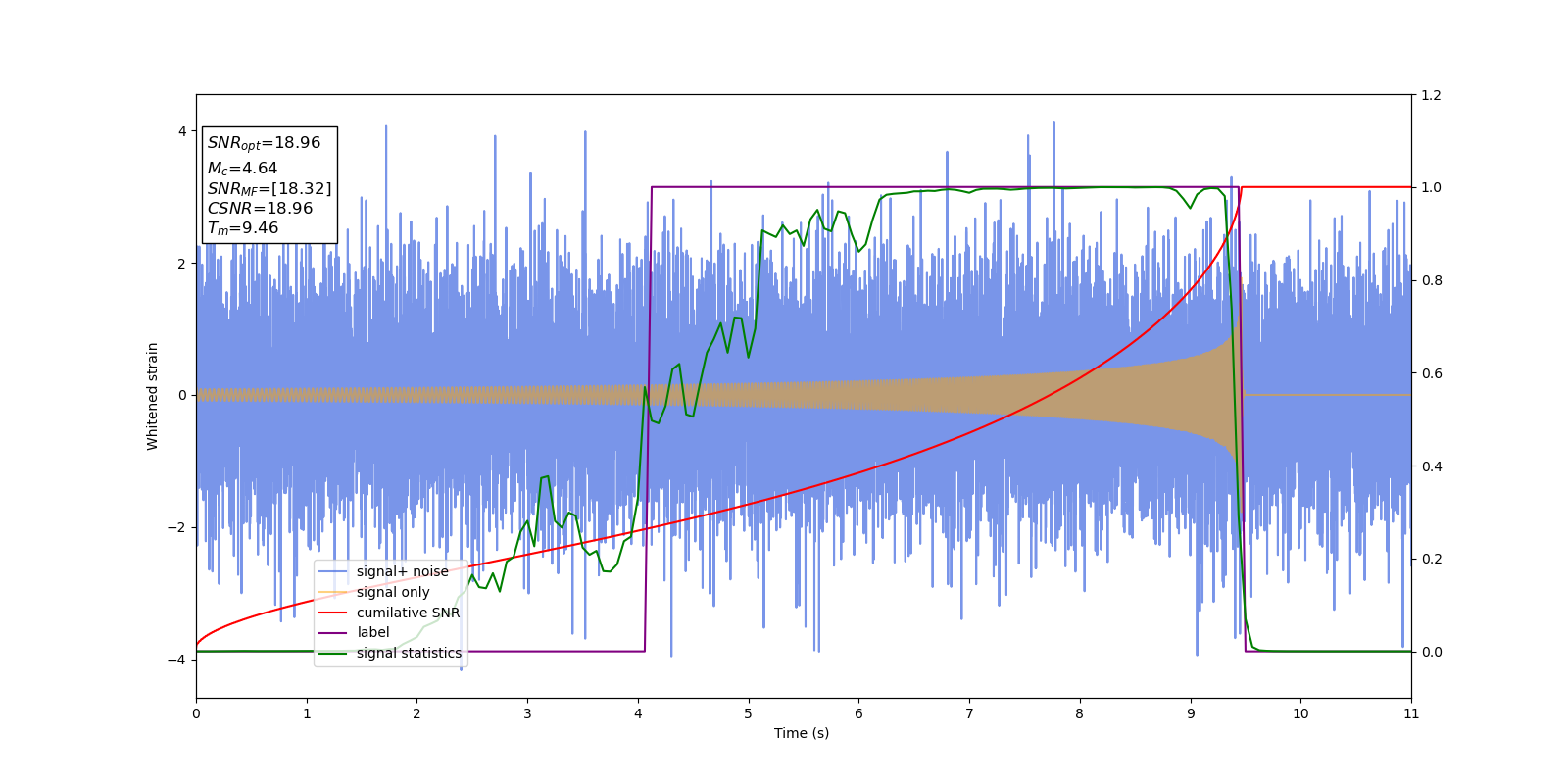Click the Mc=4.64 annotation text

point(242,169)
